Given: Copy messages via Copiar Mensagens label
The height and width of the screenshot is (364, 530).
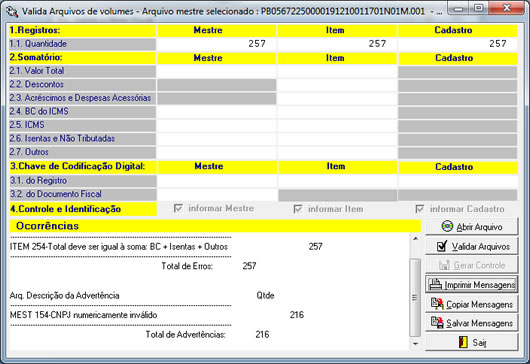Looking at the screenshot, I should pyautogui.click(x=480, y=305).
